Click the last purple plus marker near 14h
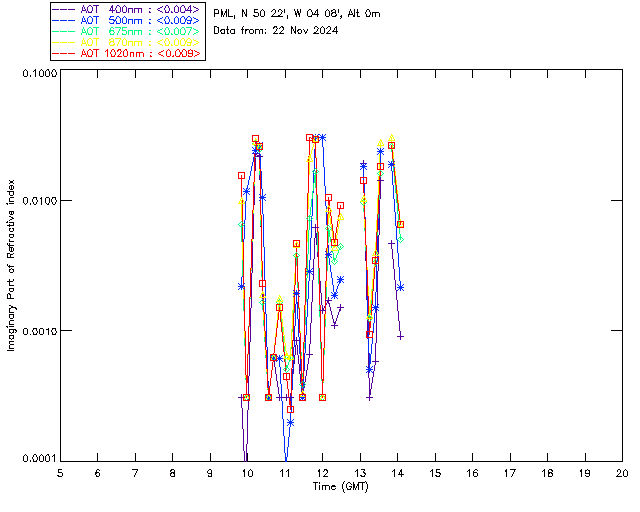The height and width of the screenshot is (512, 640). pyautogui.click(x=400, y=337)
